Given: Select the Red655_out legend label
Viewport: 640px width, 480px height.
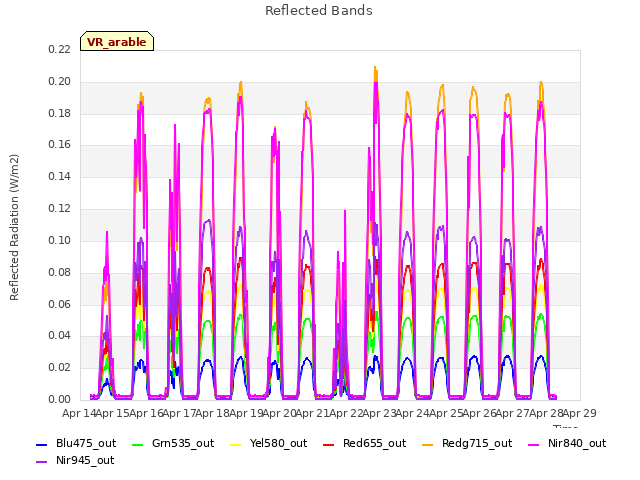Looking at the screenshot, I should click(x=375, y=443).
